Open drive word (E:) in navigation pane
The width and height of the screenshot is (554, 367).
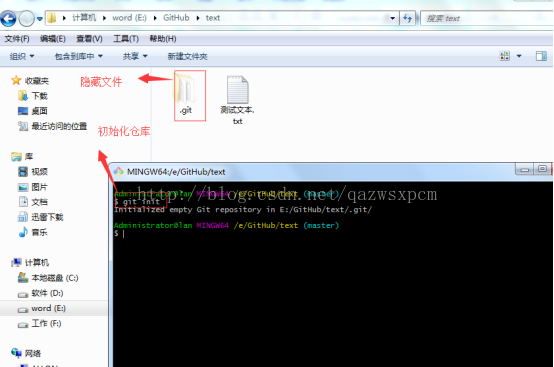[42, 308]
